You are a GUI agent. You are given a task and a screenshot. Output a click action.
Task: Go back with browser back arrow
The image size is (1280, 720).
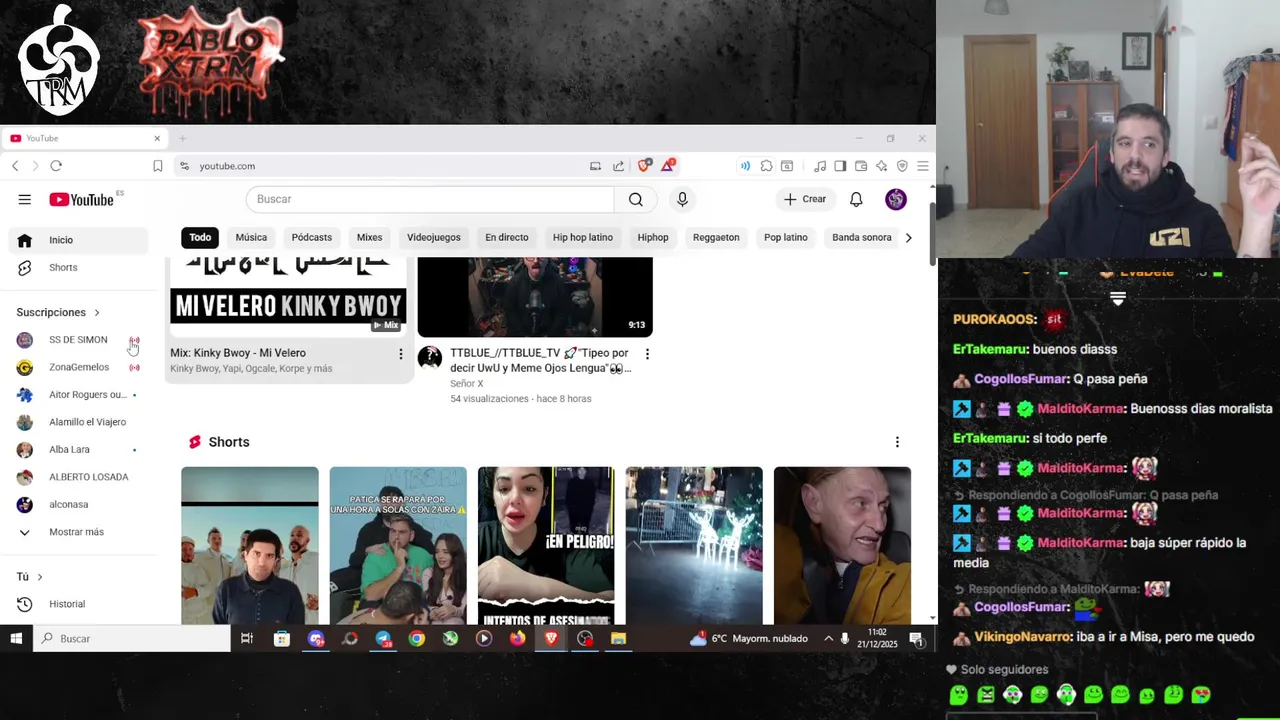[15, 166]
